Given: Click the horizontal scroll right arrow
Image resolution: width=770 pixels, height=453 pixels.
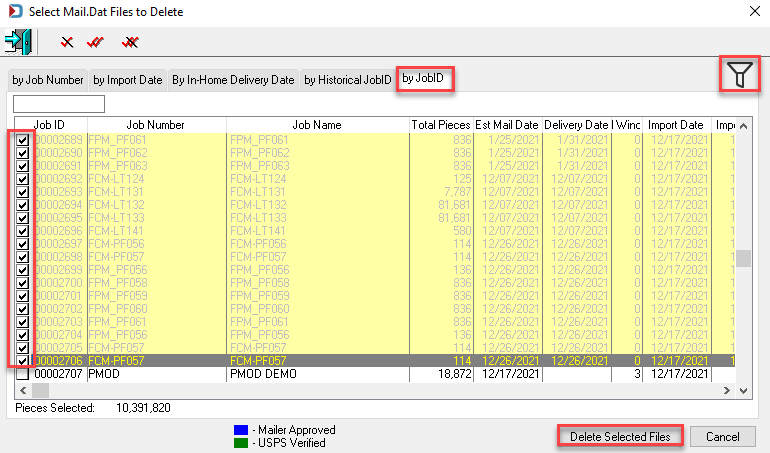Looking at the screenshot, I should point(727,391).
